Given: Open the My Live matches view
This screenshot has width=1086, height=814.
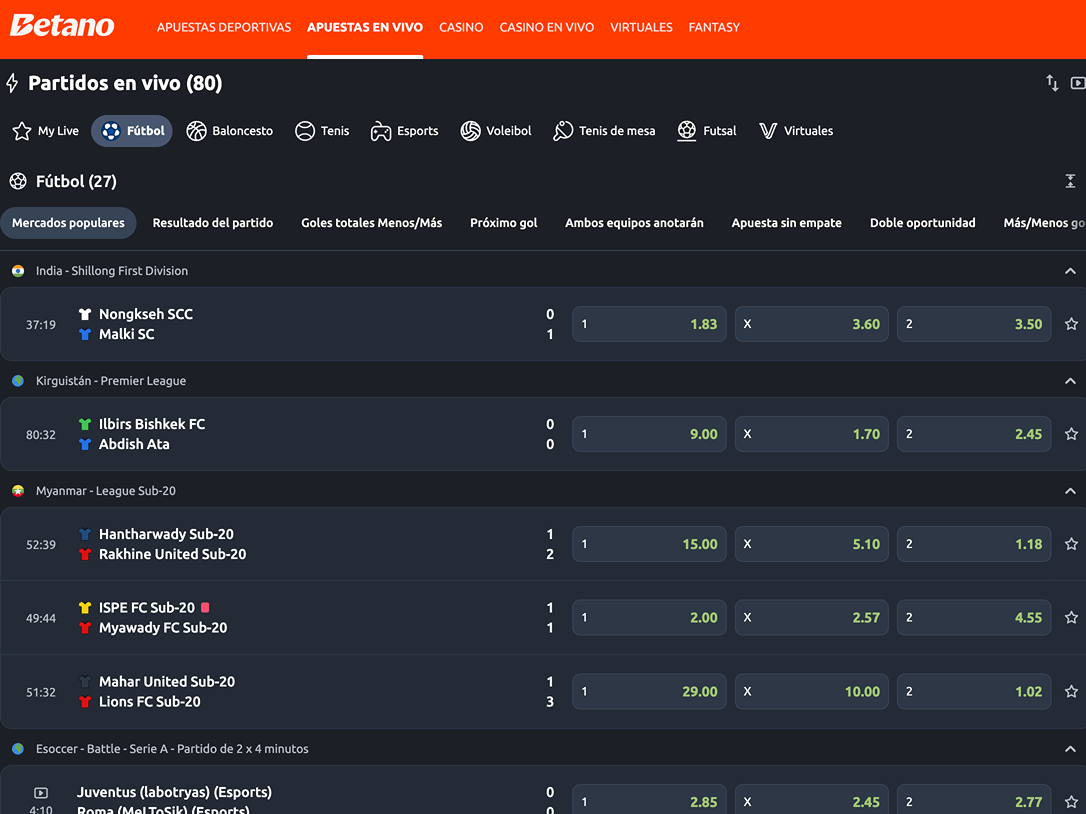Looking at the screenshot, I should (x=45, y=130).
